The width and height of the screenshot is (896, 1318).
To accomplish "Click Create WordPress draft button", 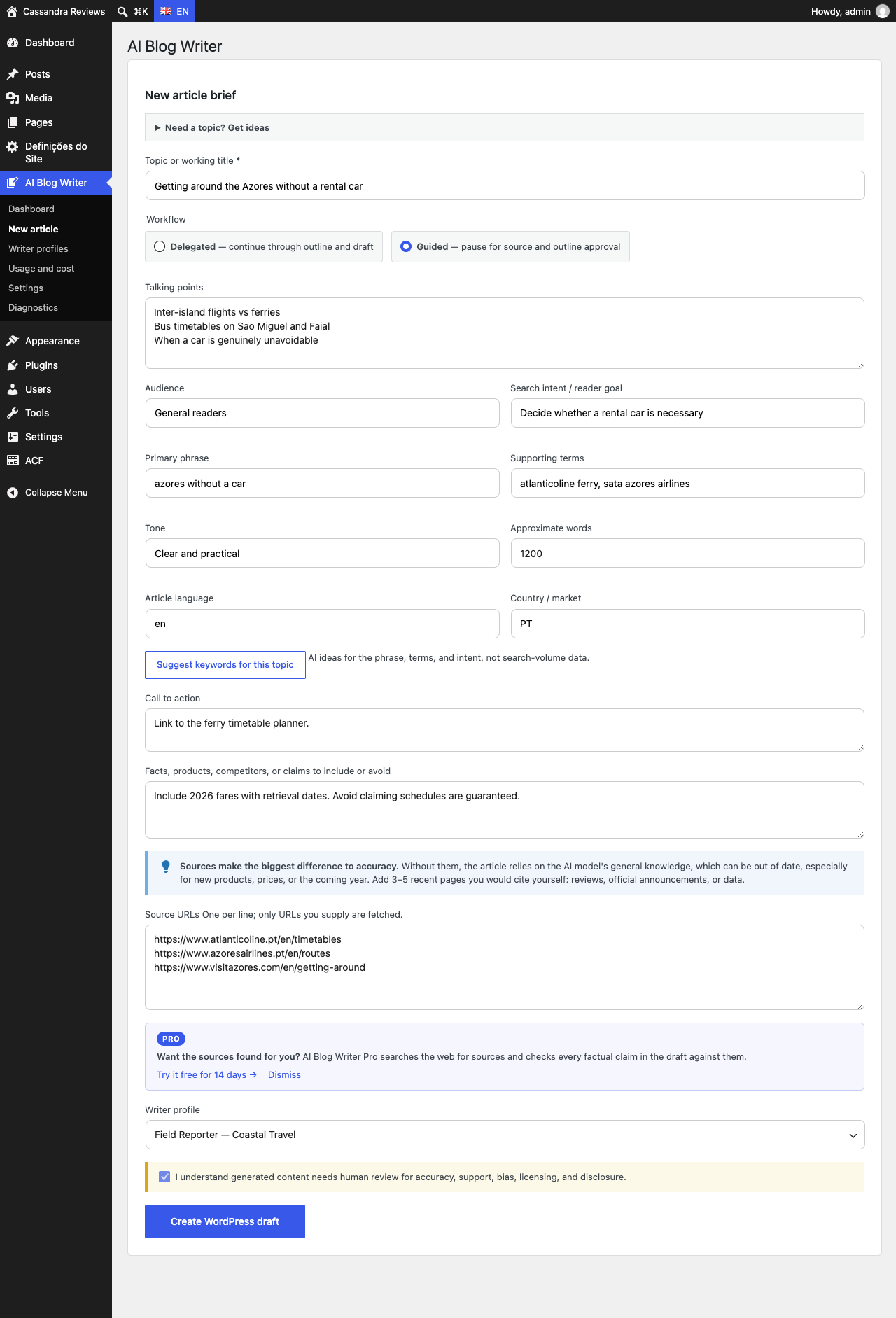I will coord(225,1221).
